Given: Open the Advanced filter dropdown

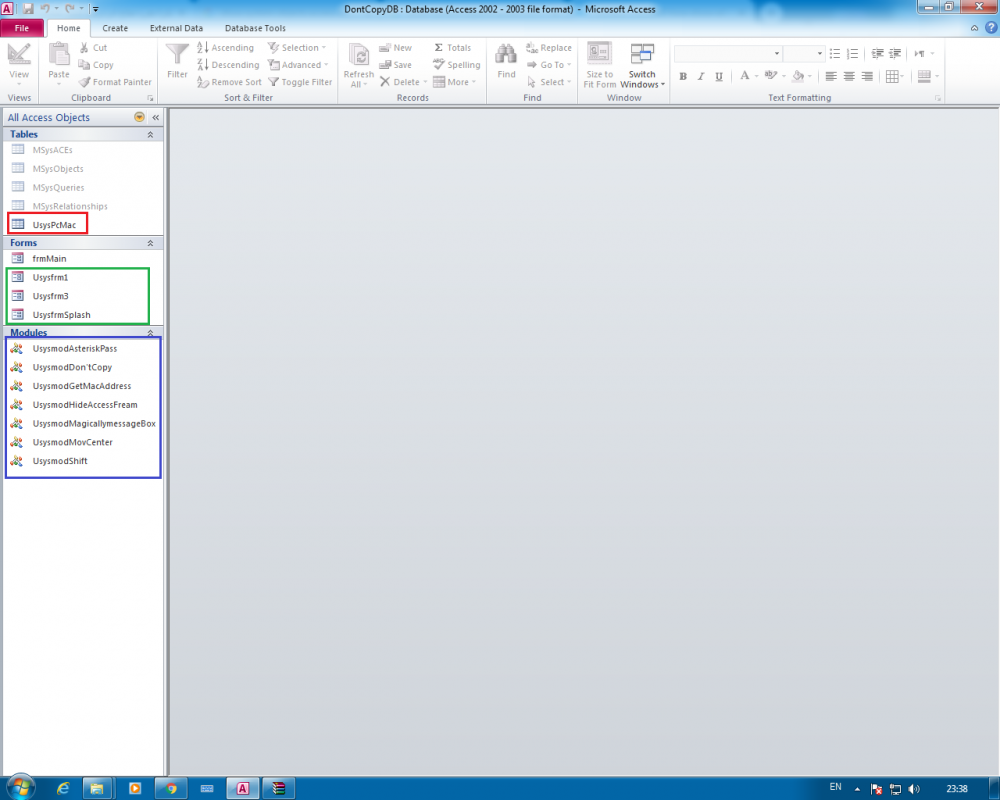Looking at the screenshot, I should [298, 65].
